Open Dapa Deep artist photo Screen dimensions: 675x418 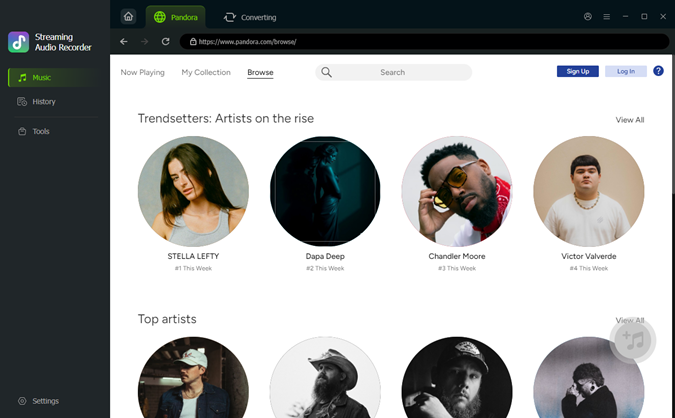[325, 192]
